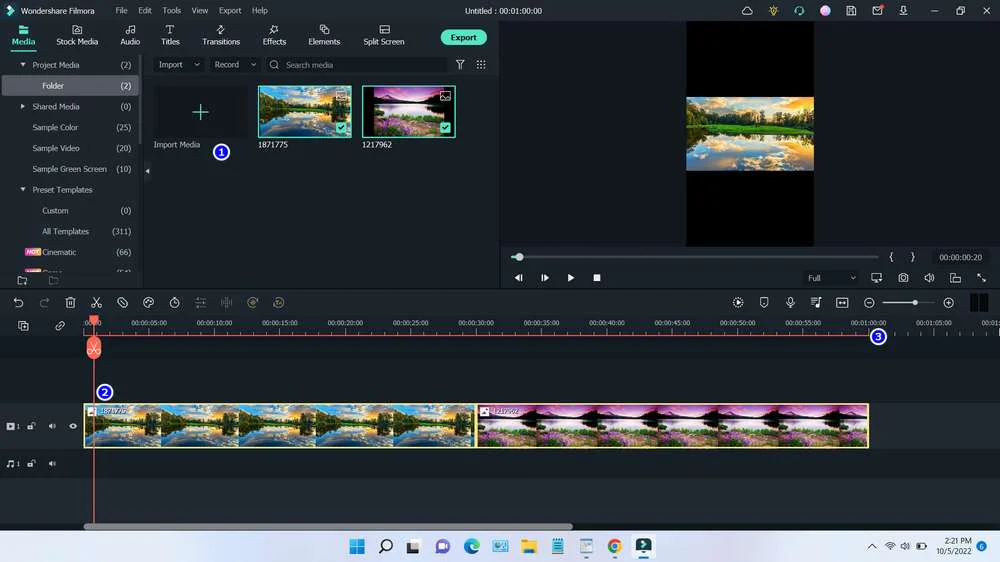
Task: Select the 1217962 clip on the timeline
Action: point(673,426)
